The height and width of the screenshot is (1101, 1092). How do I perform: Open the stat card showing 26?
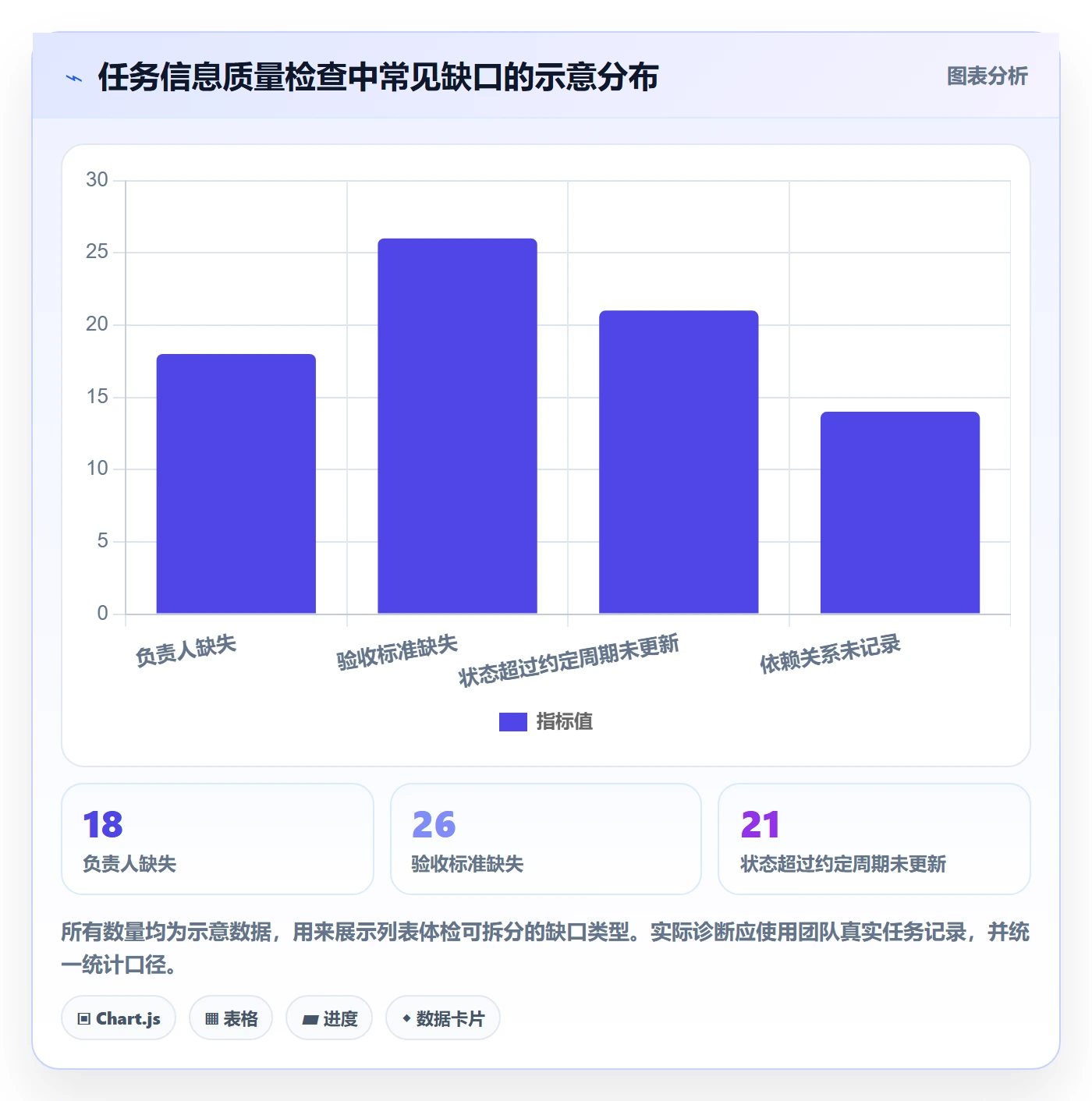coord(546,839)
